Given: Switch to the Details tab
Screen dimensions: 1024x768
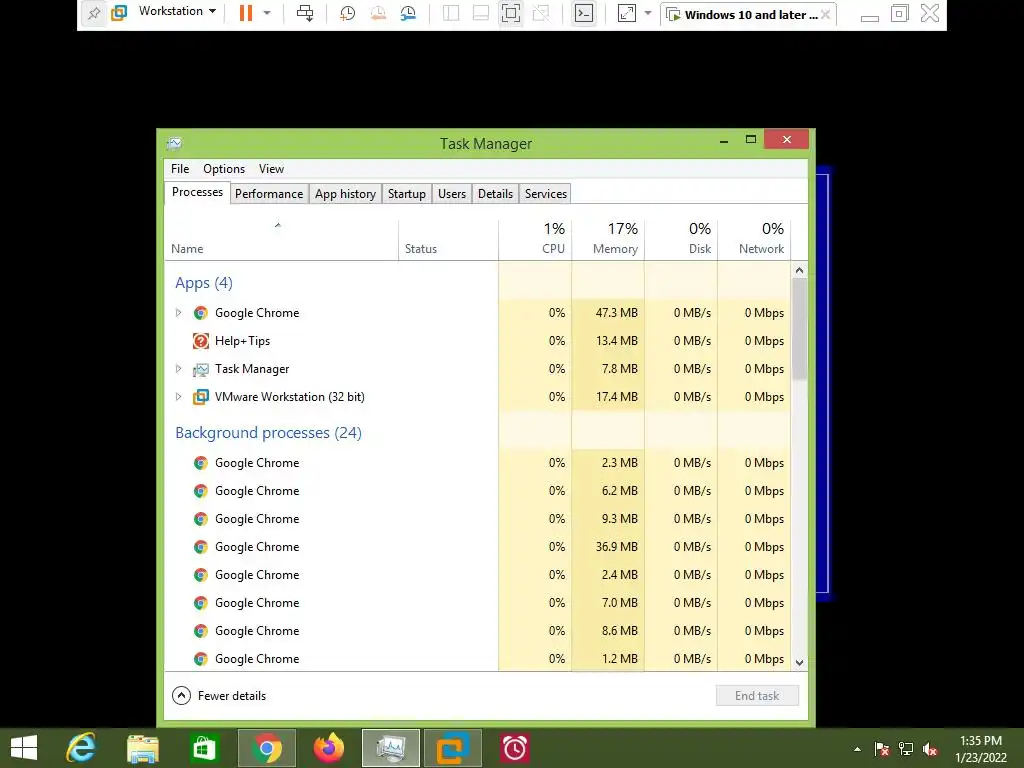Looking at the screenshot, I should pos(495,193).
